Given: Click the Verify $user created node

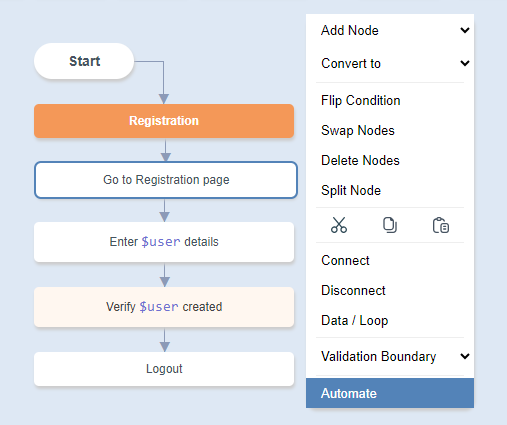Looking at the screenshot, I should [164, 307].
